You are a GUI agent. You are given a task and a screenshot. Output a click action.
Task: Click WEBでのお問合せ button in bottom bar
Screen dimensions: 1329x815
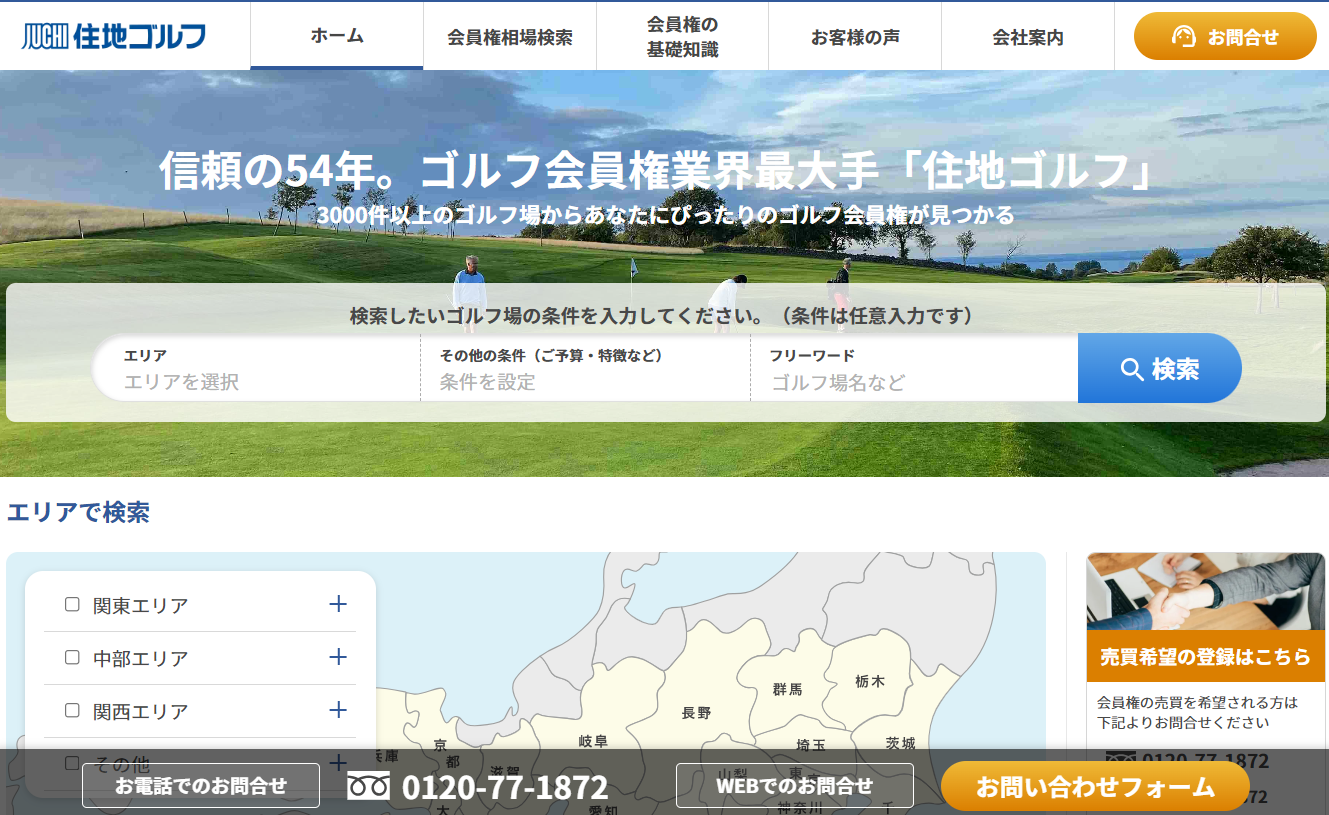point(795,786)
